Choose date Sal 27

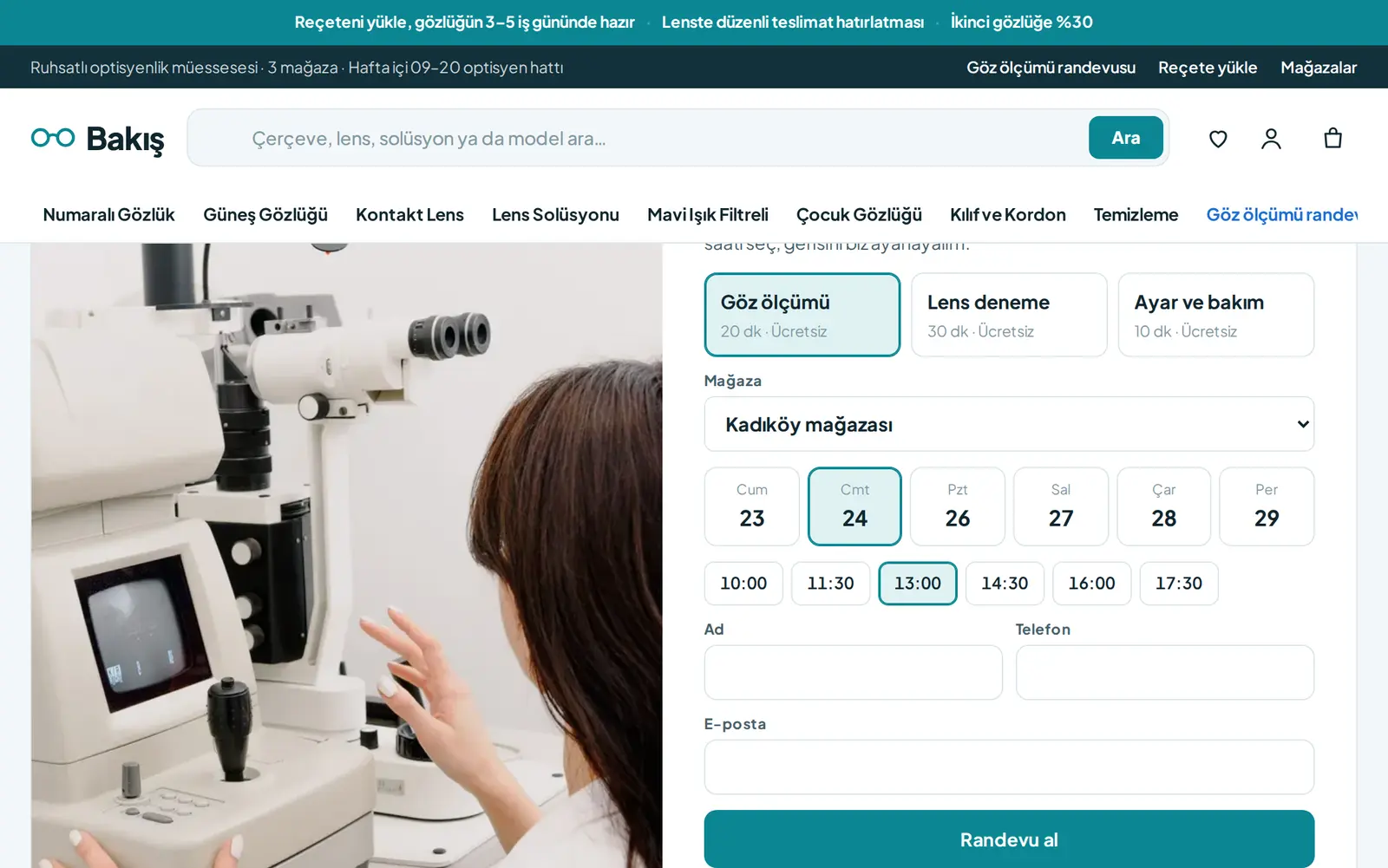coord(1061,506)
